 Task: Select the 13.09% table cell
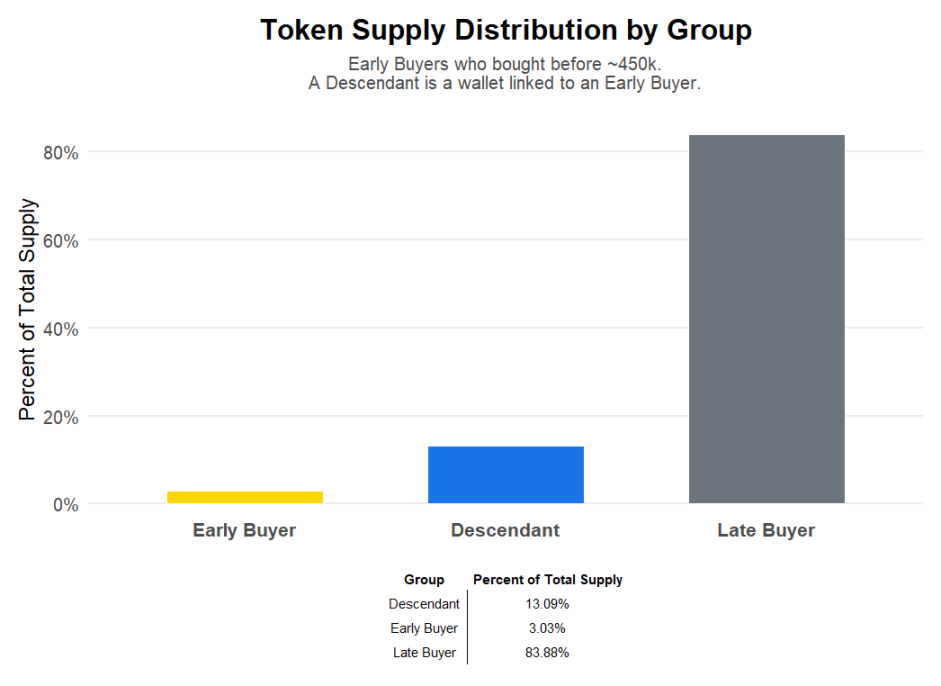click(547, 604)
